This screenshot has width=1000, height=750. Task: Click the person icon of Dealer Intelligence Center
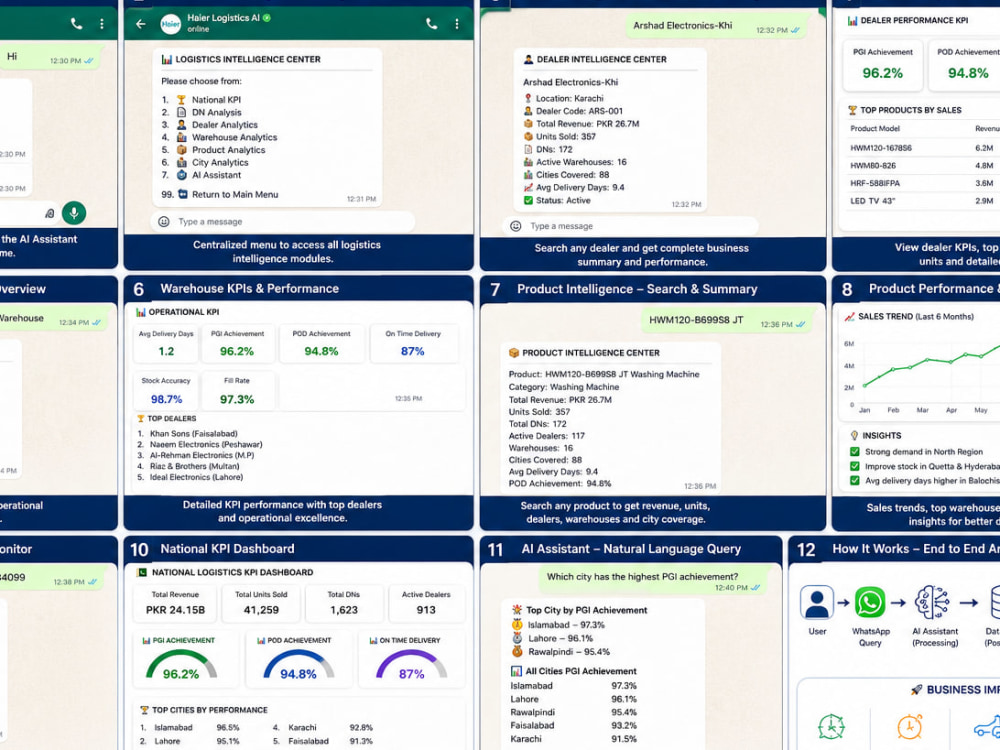(528, 59)
